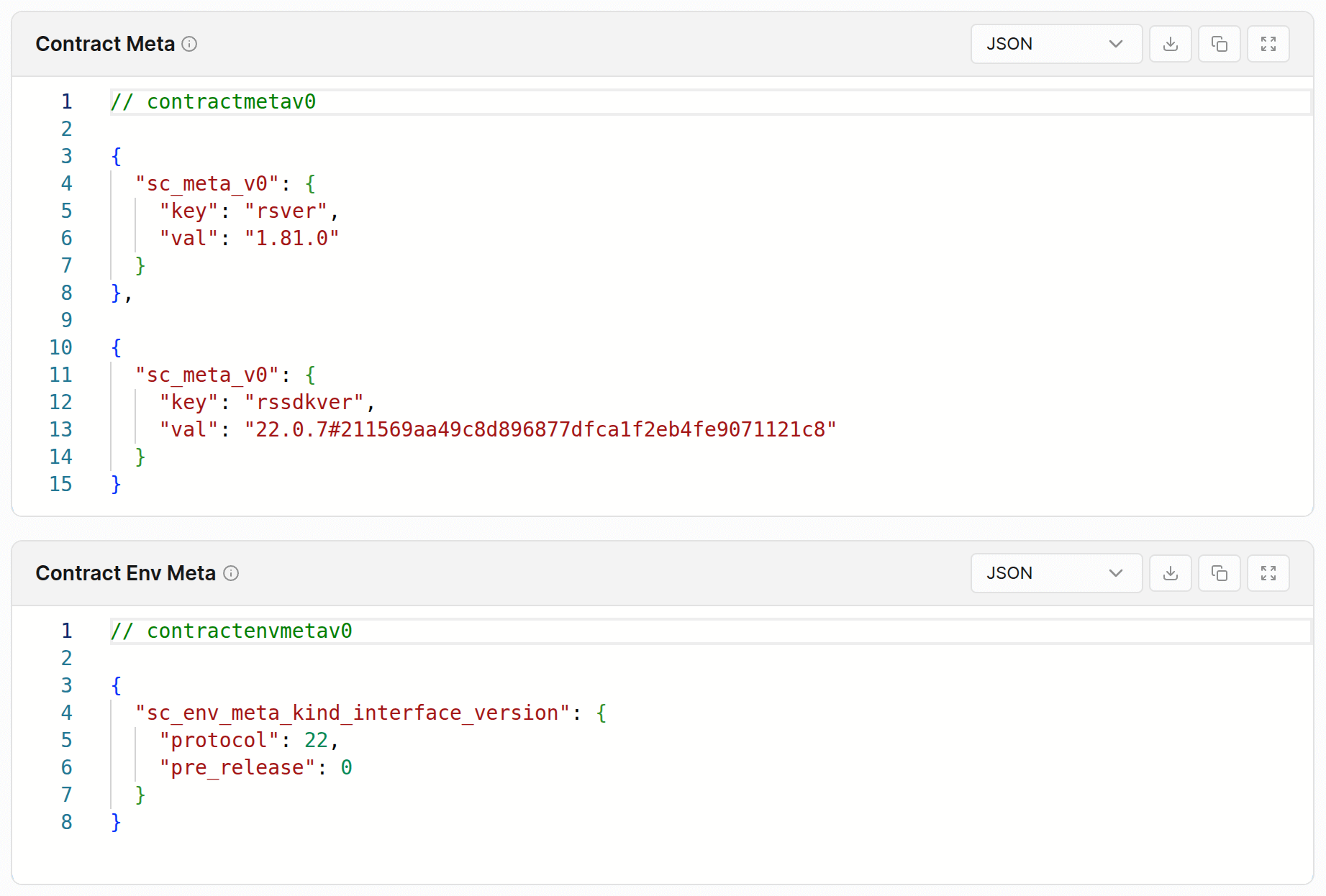Click the "rsver" key value
Screen dimensions: 1326x896
286,211
